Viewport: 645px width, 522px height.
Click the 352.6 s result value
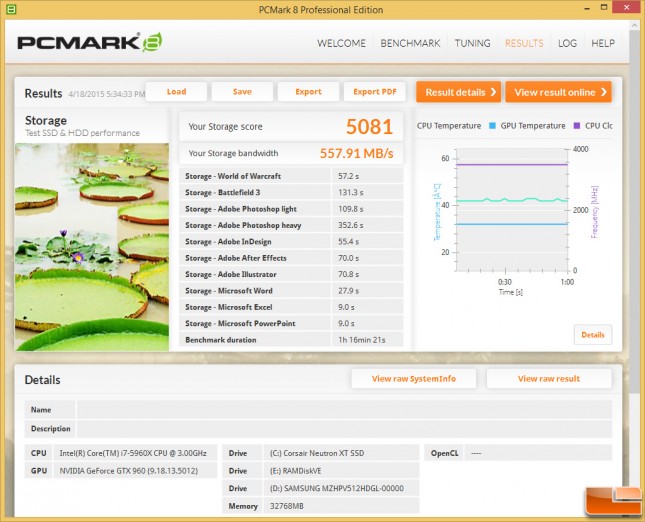(350, 225)
